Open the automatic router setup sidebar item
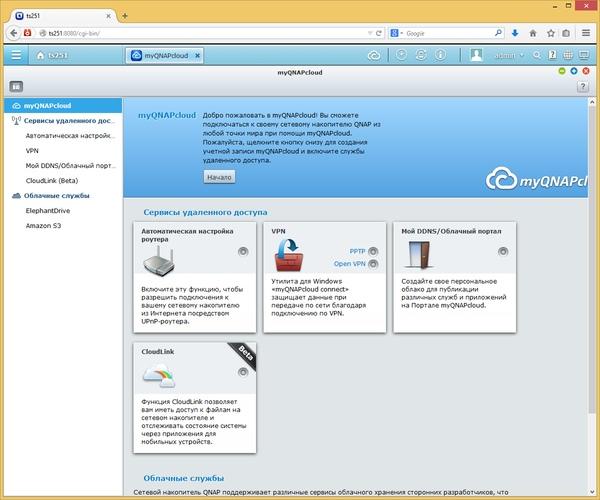 click(x=70, y=136)
